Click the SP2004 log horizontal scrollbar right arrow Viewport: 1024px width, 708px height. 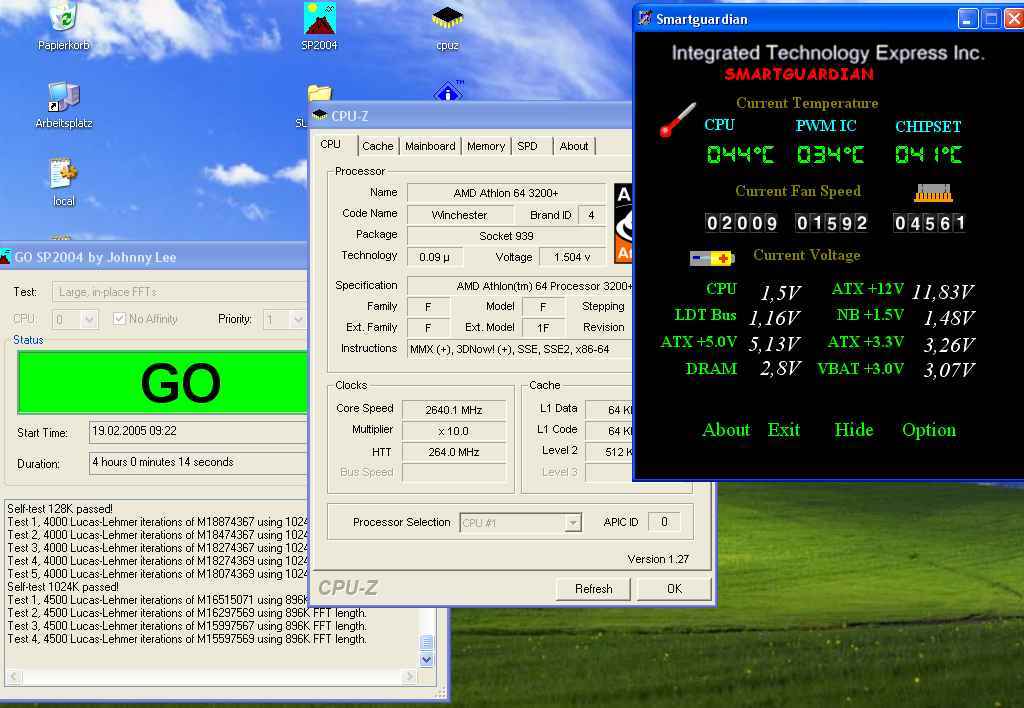[409, 677]
